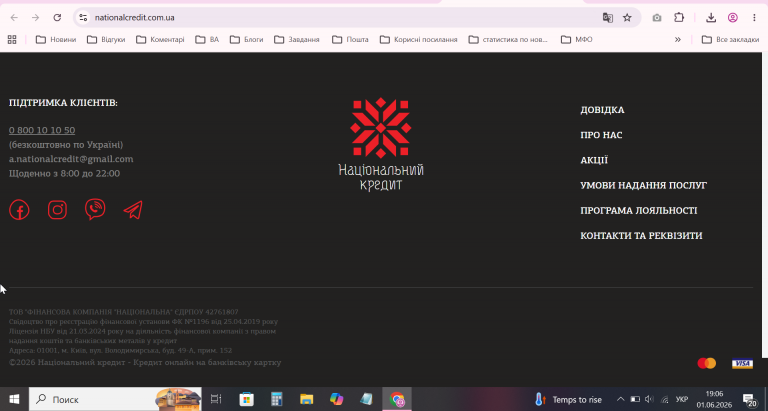
Task: Open File Explorer from taskbar
Action: click(x=307, y=399)
